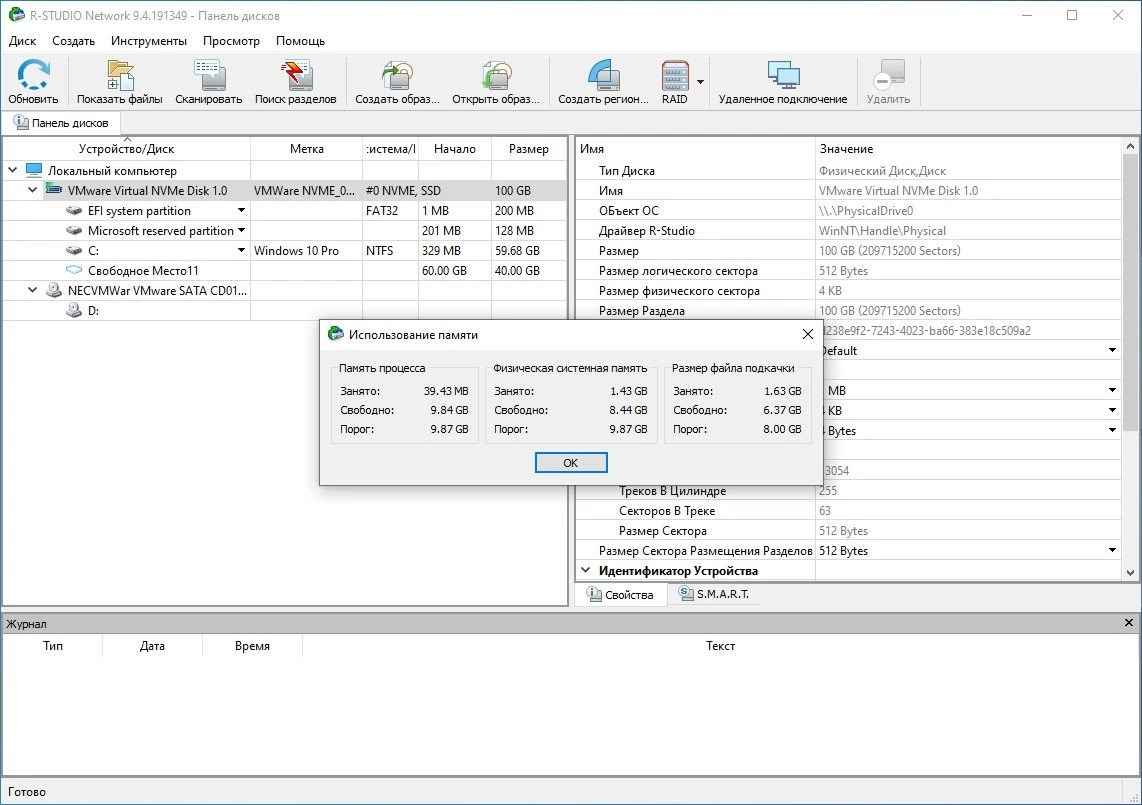Click Готово in the status bar

coord(27,792)
